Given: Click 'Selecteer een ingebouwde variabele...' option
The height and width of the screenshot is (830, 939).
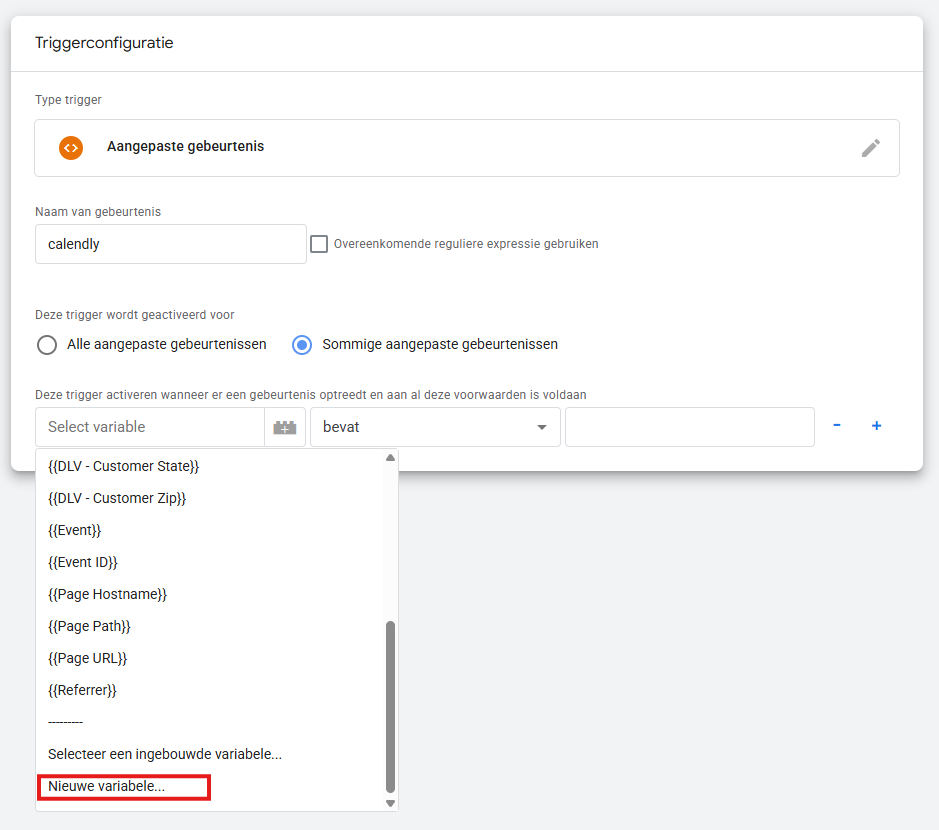Looking at the screenshot, I should pyautogui.click(x=165, y=754).
